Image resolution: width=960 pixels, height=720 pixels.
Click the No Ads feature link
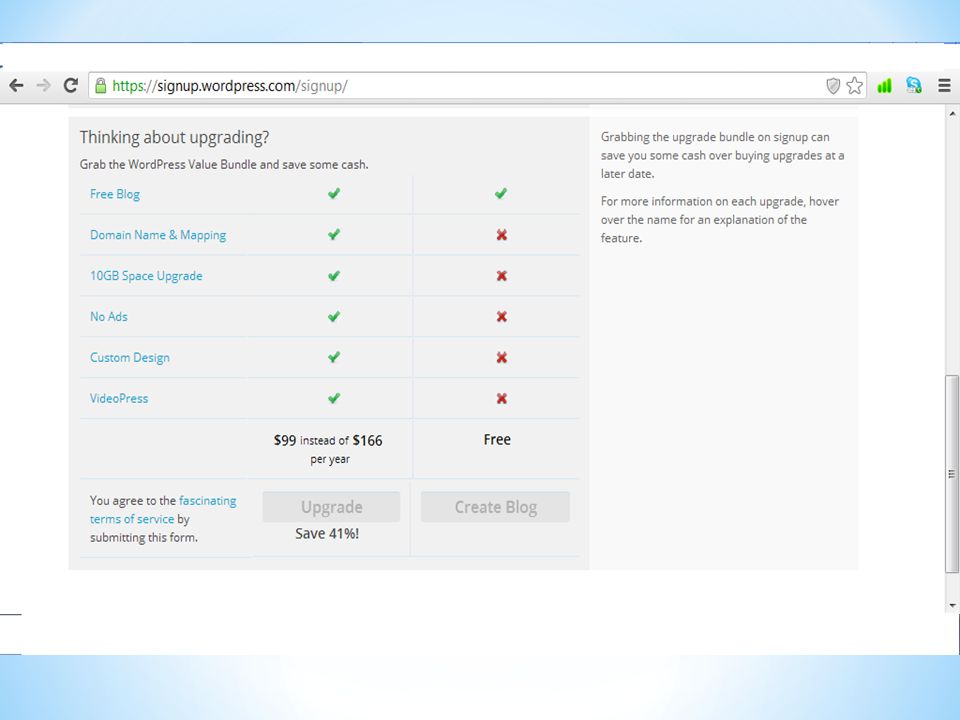click(109, 317)
